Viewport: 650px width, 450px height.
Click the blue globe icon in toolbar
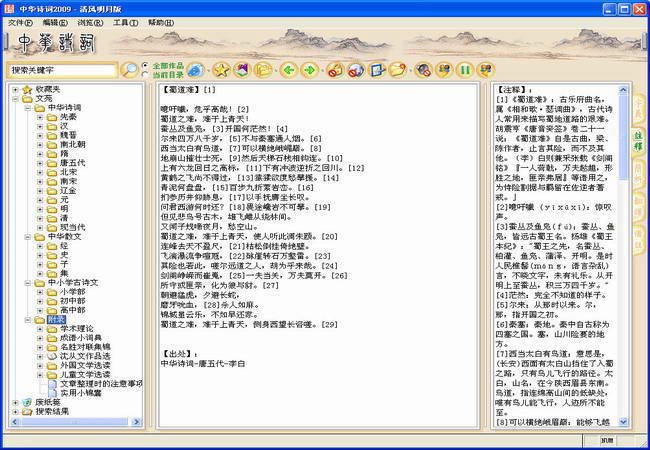click(196, 70)
